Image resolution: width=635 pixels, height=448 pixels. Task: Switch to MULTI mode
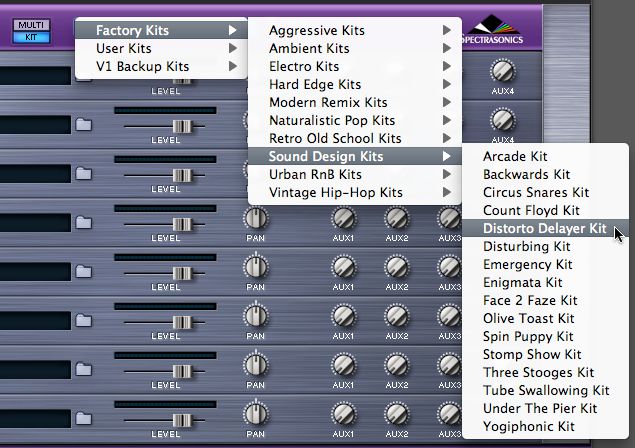coord(31,25)
